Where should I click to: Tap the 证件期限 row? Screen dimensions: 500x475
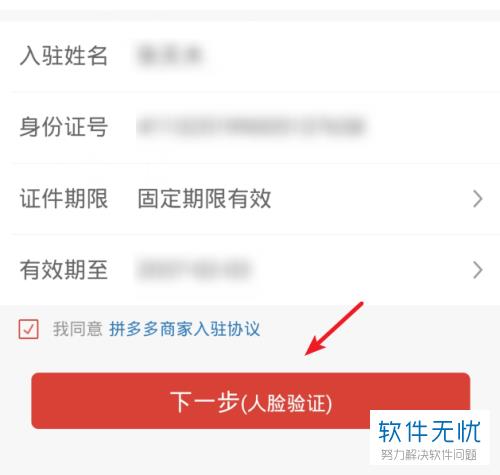pyautogui.click(x=250, y=199)
